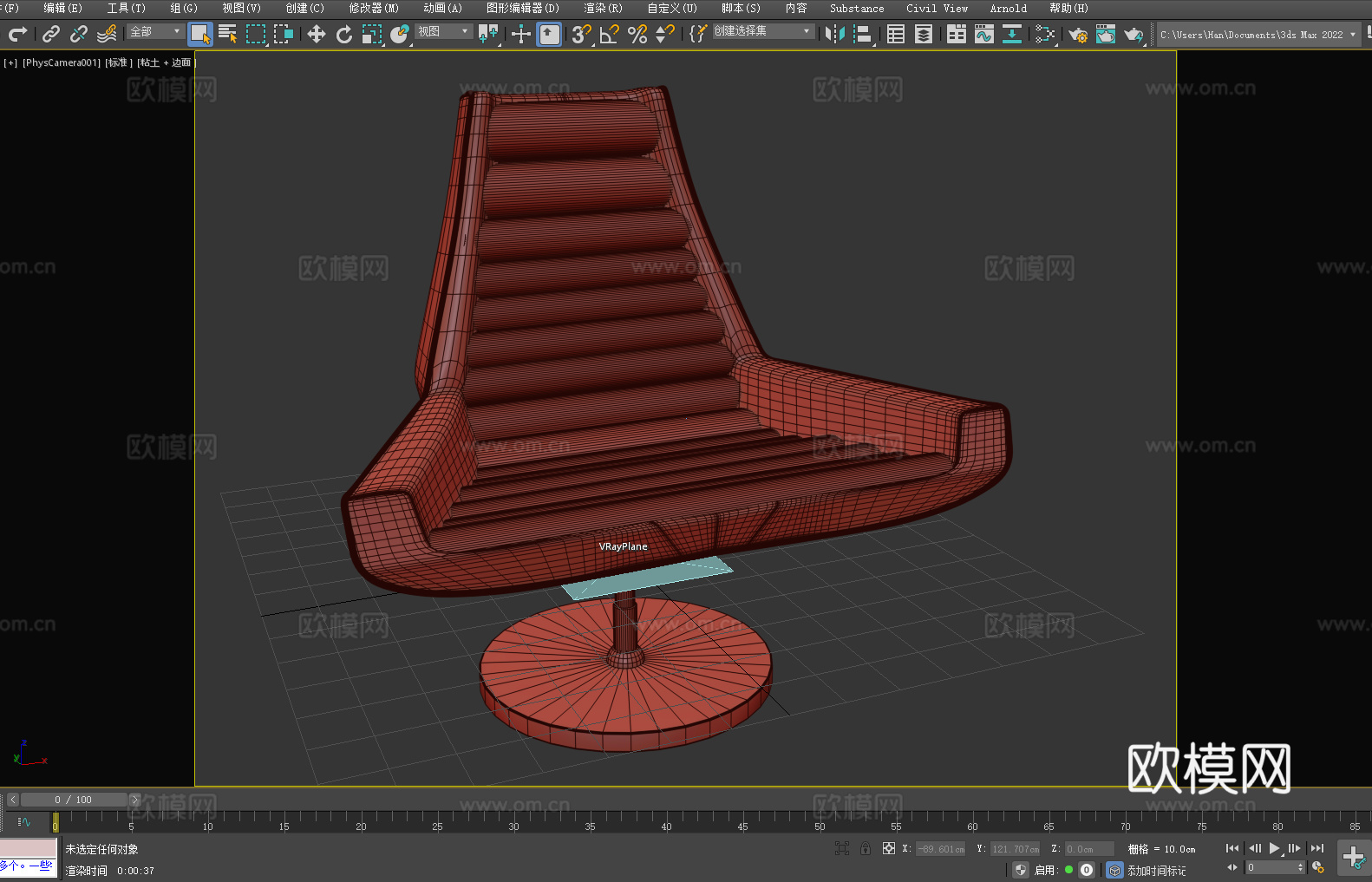Open Schematic View icon
The width and height of the screenshot is (1372, 882).
tap(1012, 34)
